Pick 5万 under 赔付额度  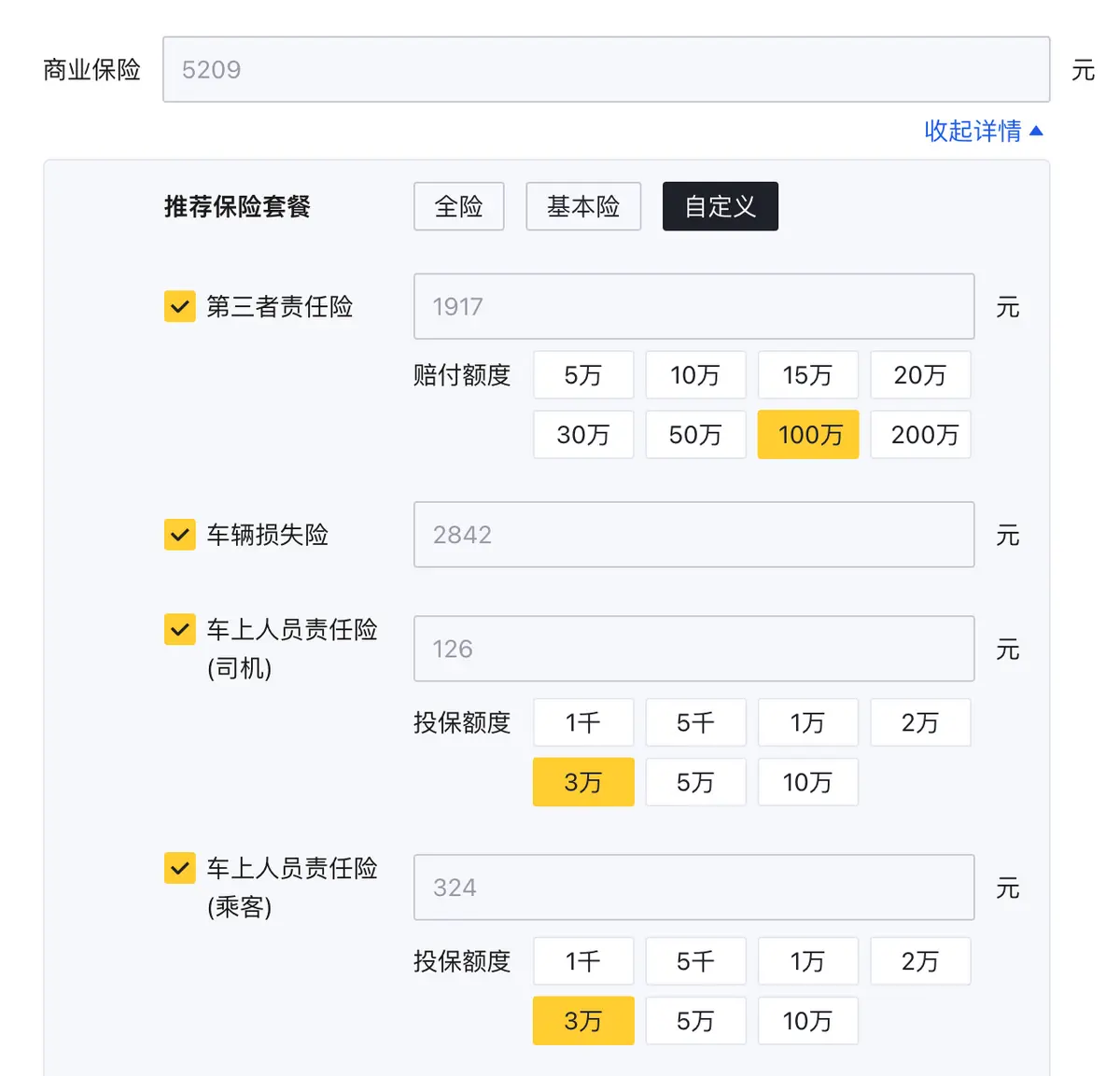[583, 375]
